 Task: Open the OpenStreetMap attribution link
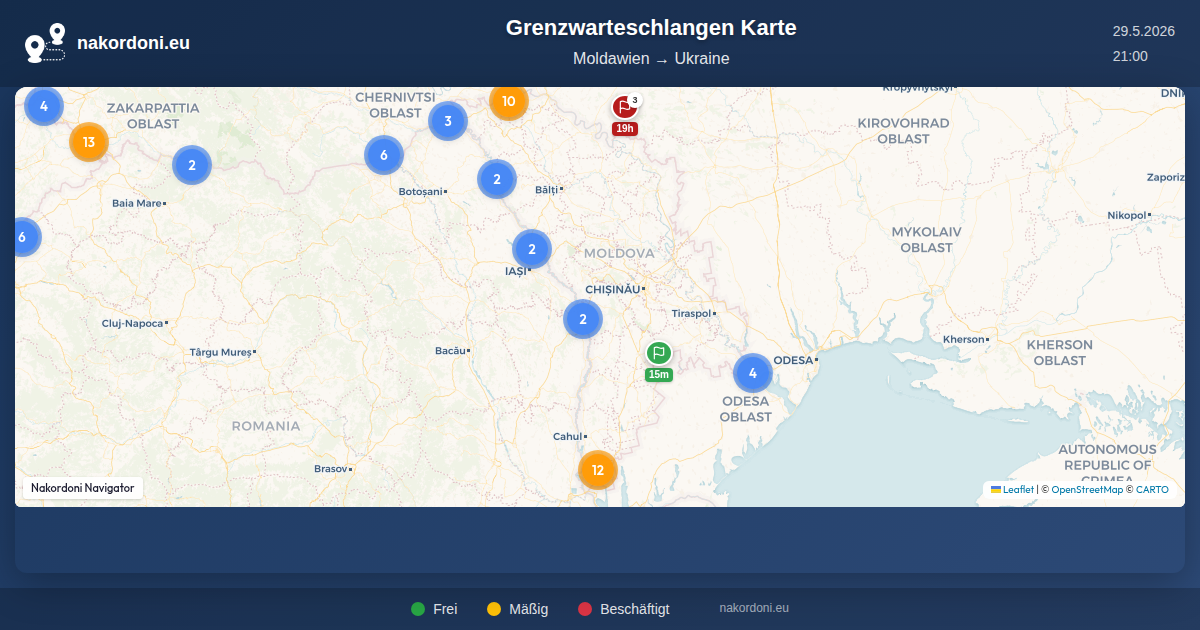click(1087, 490)
